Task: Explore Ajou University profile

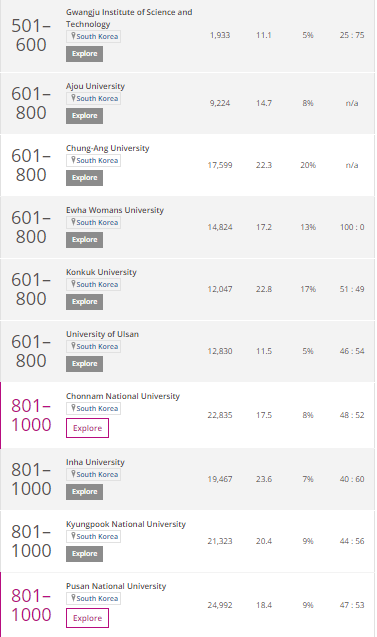Action: tap(84, 116)
